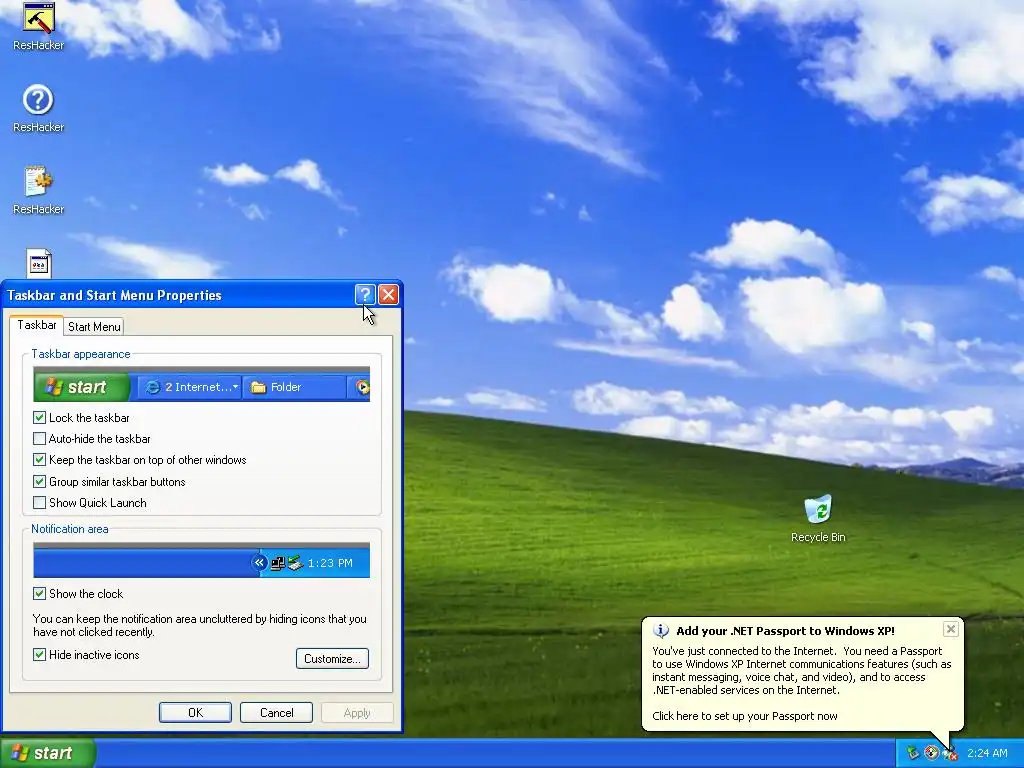Screen dimensions: 1024x768
Task: Click the 'Notification area' group label
Action: [70, 529]
